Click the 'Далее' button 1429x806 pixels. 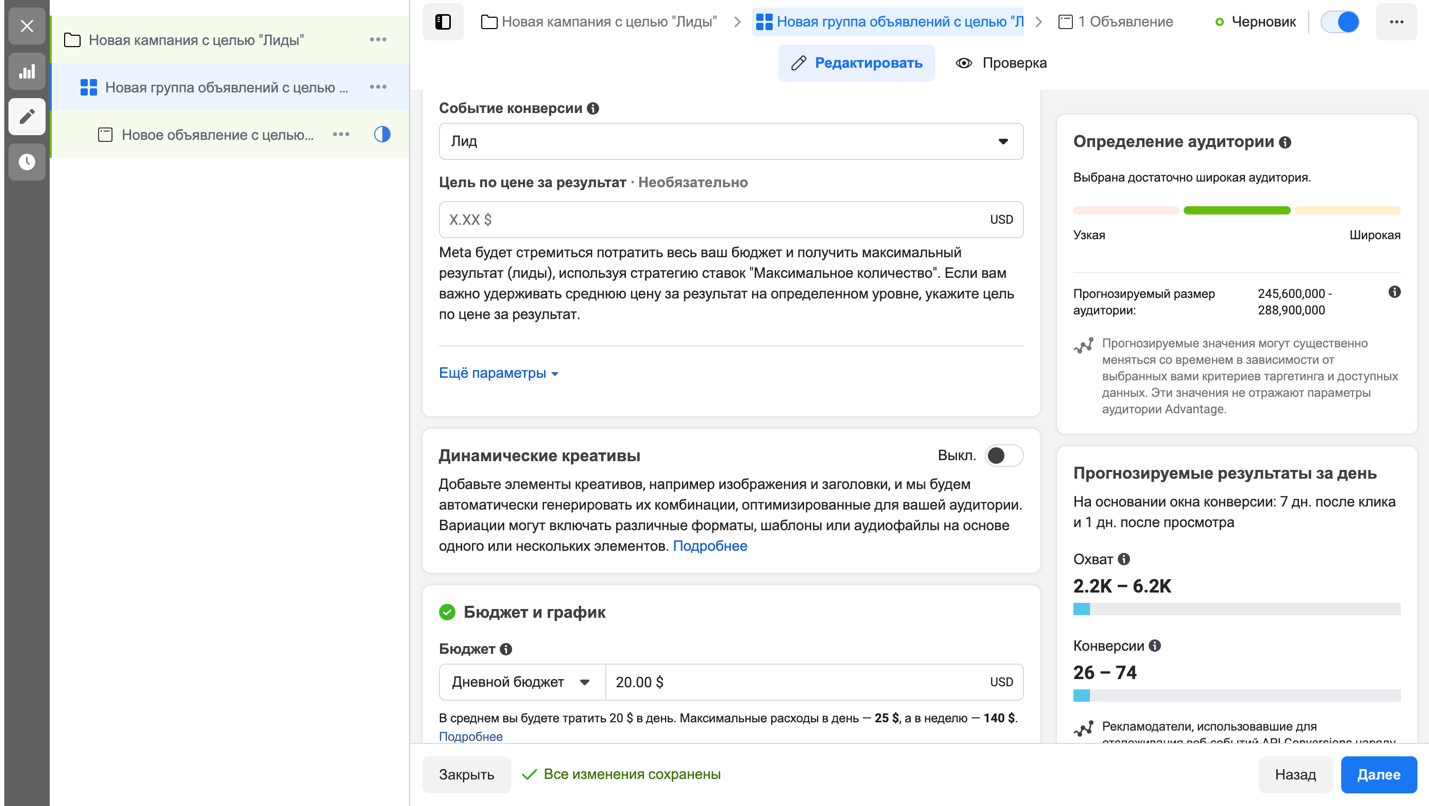(1378, 774)
